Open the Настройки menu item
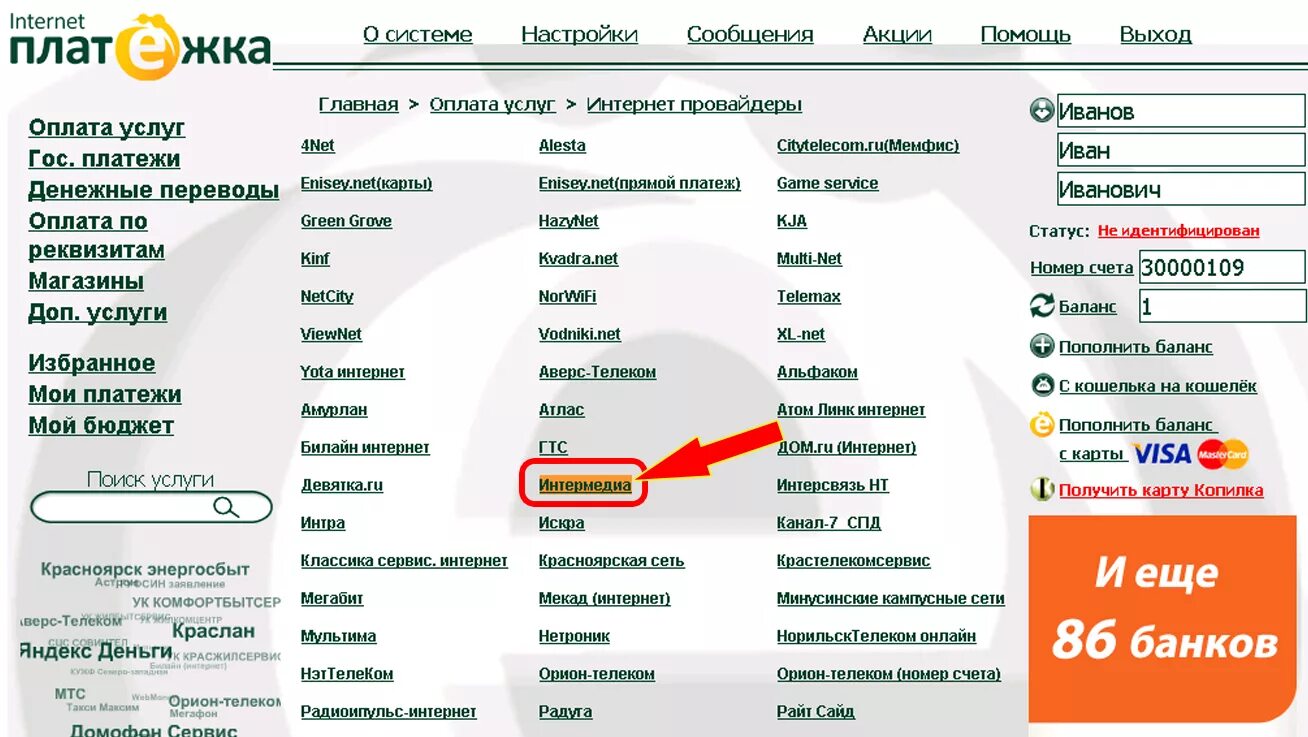Image resolution: width=1308 pixels, height=737 pixels. click(x=579, y=34)
